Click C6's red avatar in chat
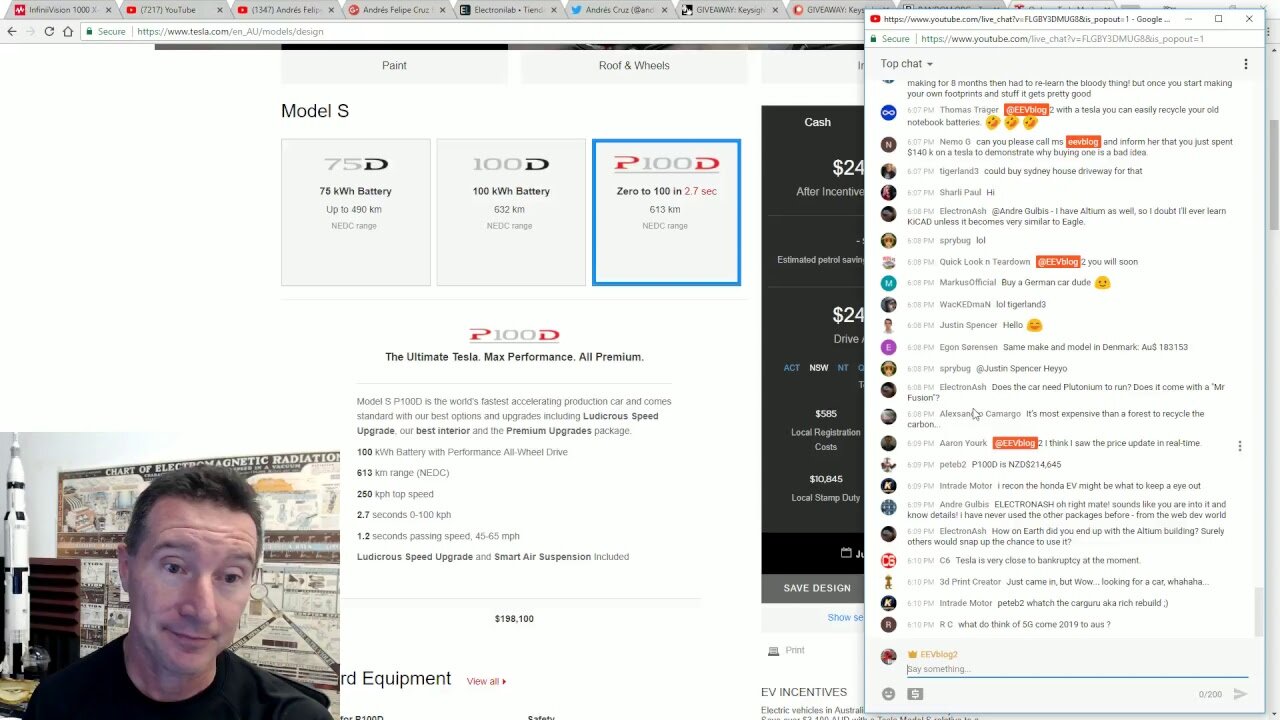Screen dimensions: 1280x720 point(888,561)
